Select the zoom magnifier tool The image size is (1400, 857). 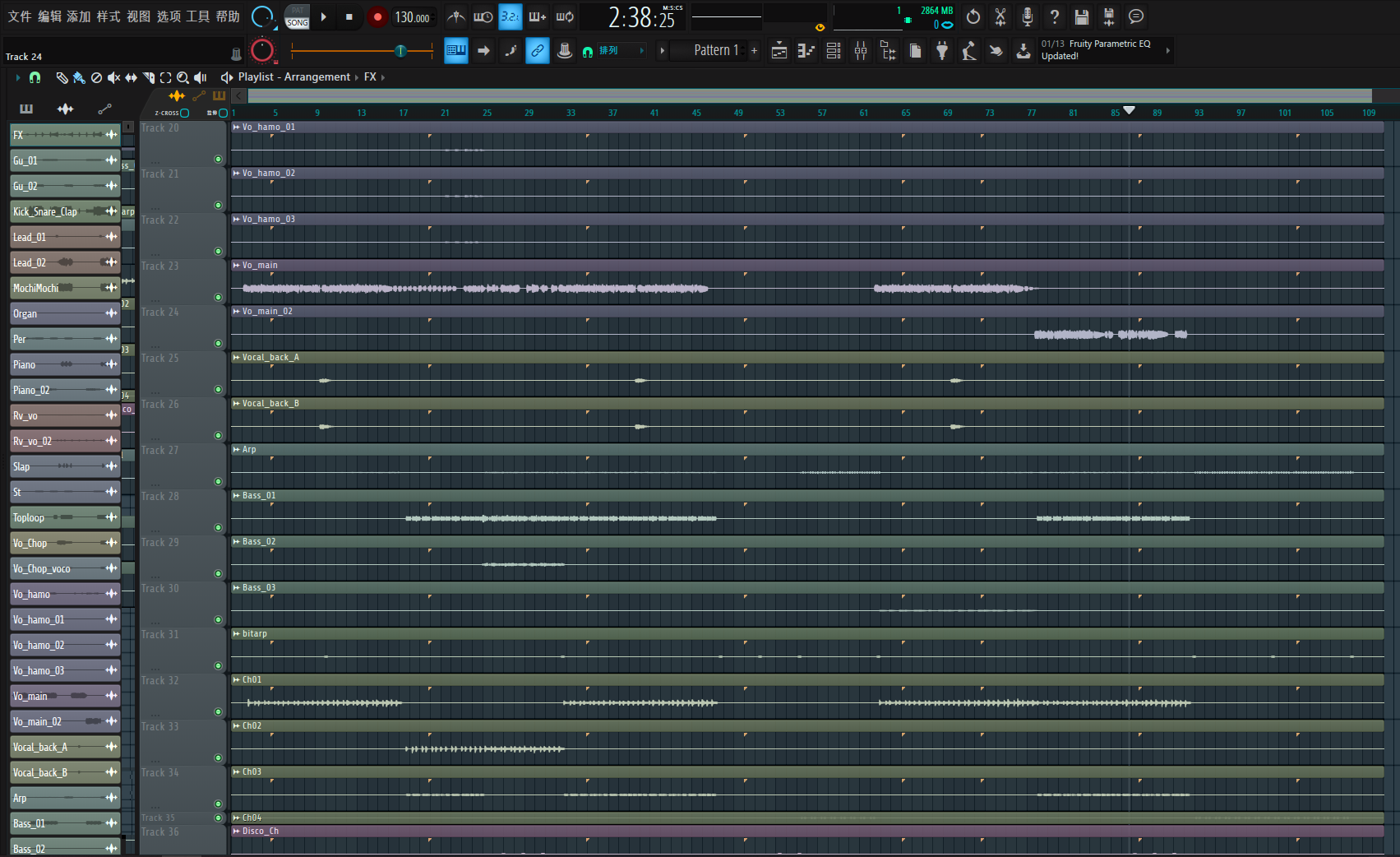click(x=183, y=77)
